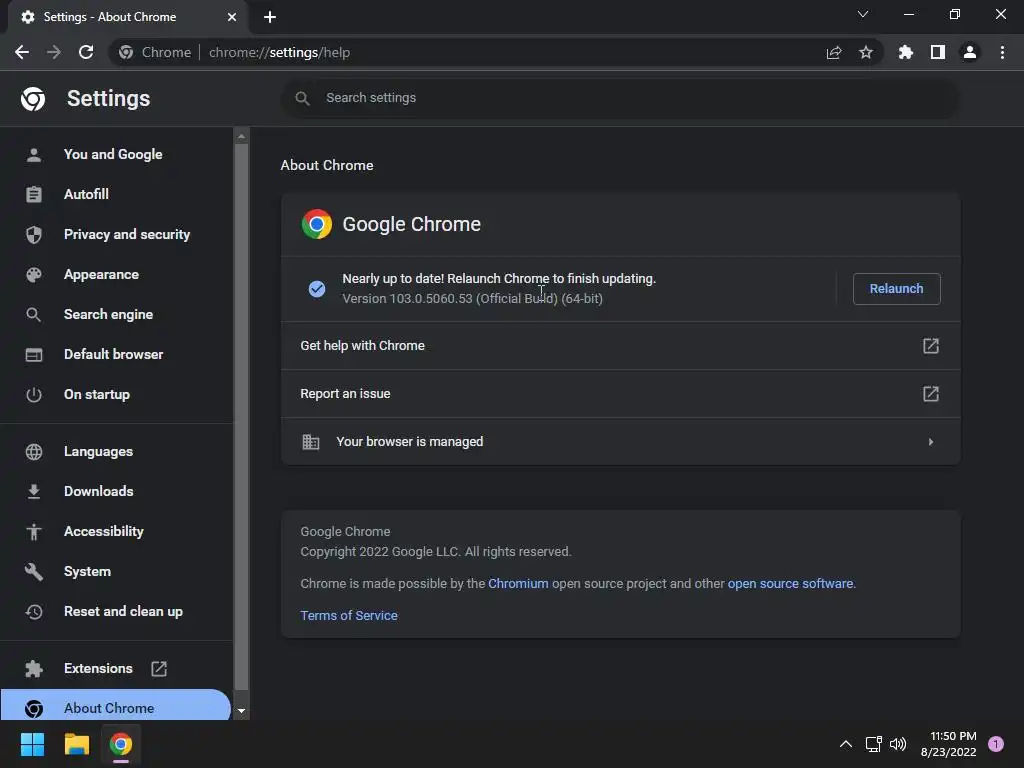
Task: Show hidden system tray icons
Action: (x=846, y=744)
